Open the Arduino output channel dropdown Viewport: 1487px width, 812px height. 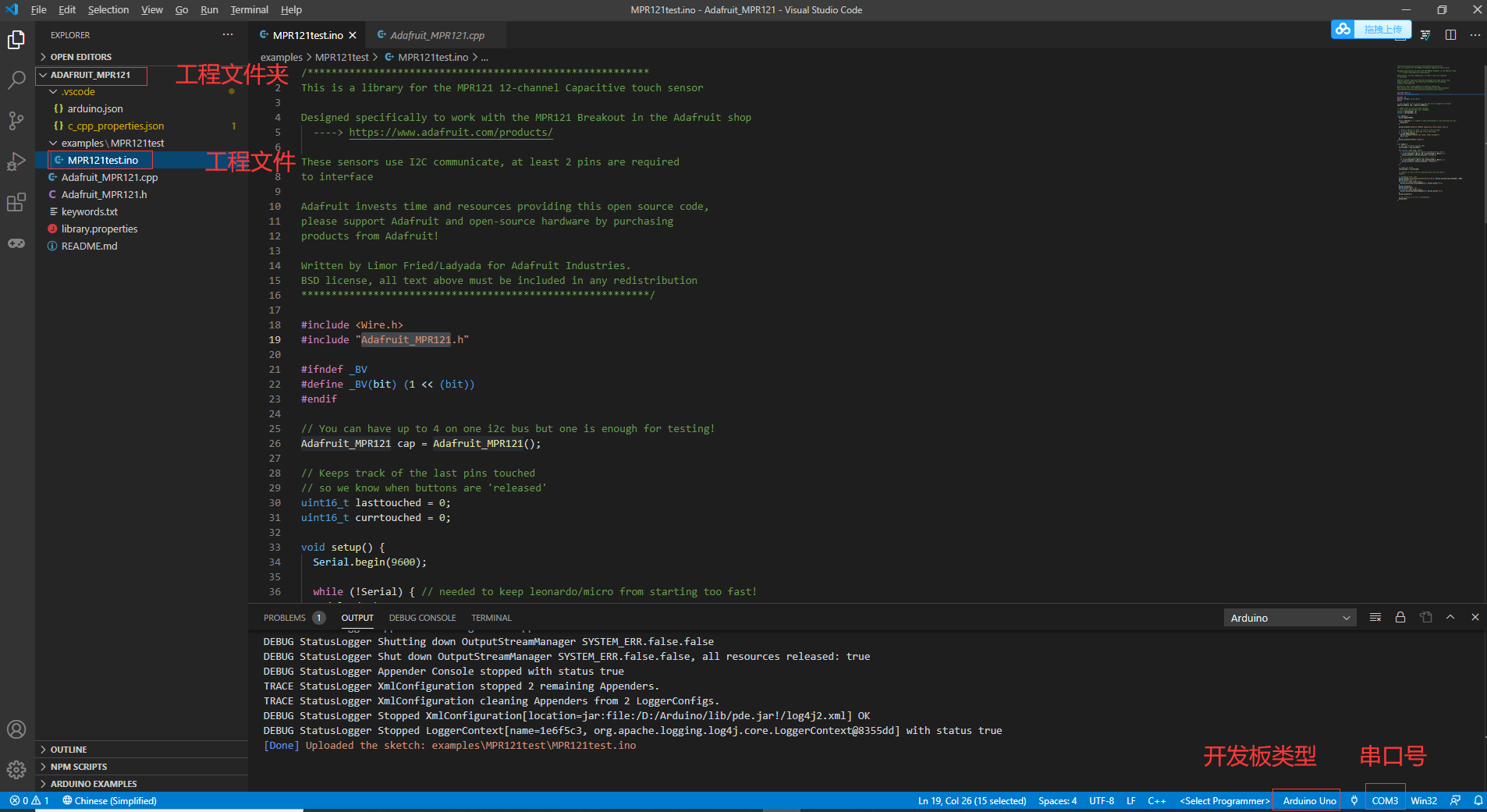tap(1289, 617)
